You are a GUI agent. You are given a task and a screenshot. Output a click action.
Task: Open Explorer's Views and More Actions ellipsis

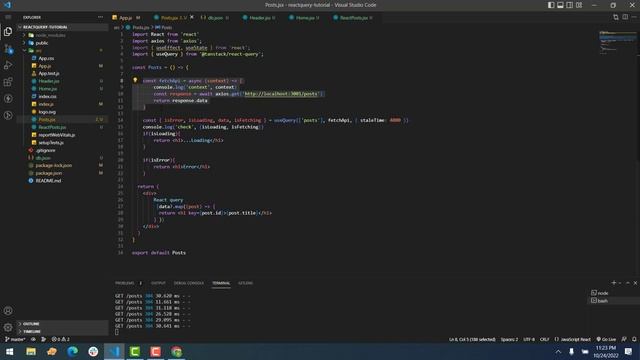(100, 17)
